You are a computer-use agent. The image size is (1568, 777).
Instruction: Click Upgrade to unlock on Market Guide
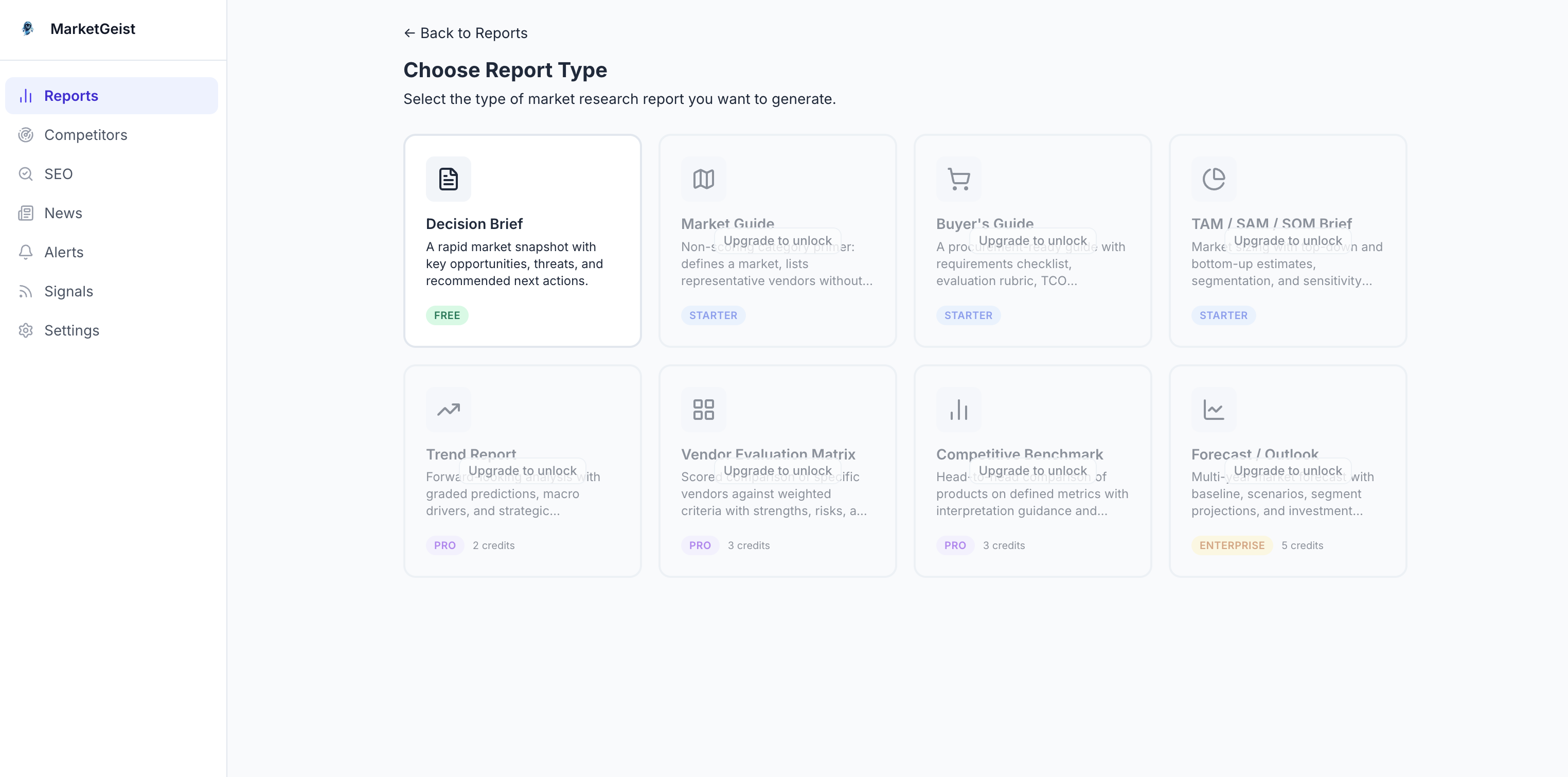(777, 240)
